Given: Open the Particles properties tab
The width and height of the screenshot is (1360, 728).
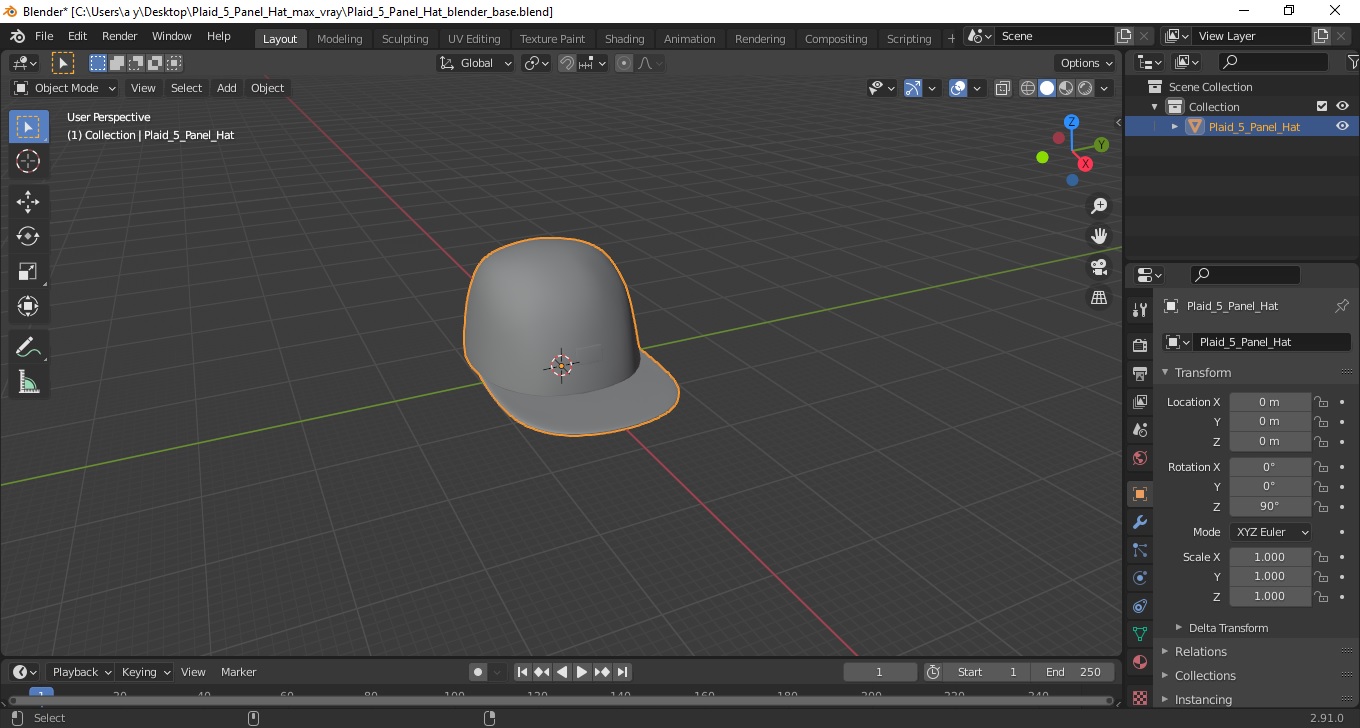Looking at the screenshot, I should point(1139,550).
